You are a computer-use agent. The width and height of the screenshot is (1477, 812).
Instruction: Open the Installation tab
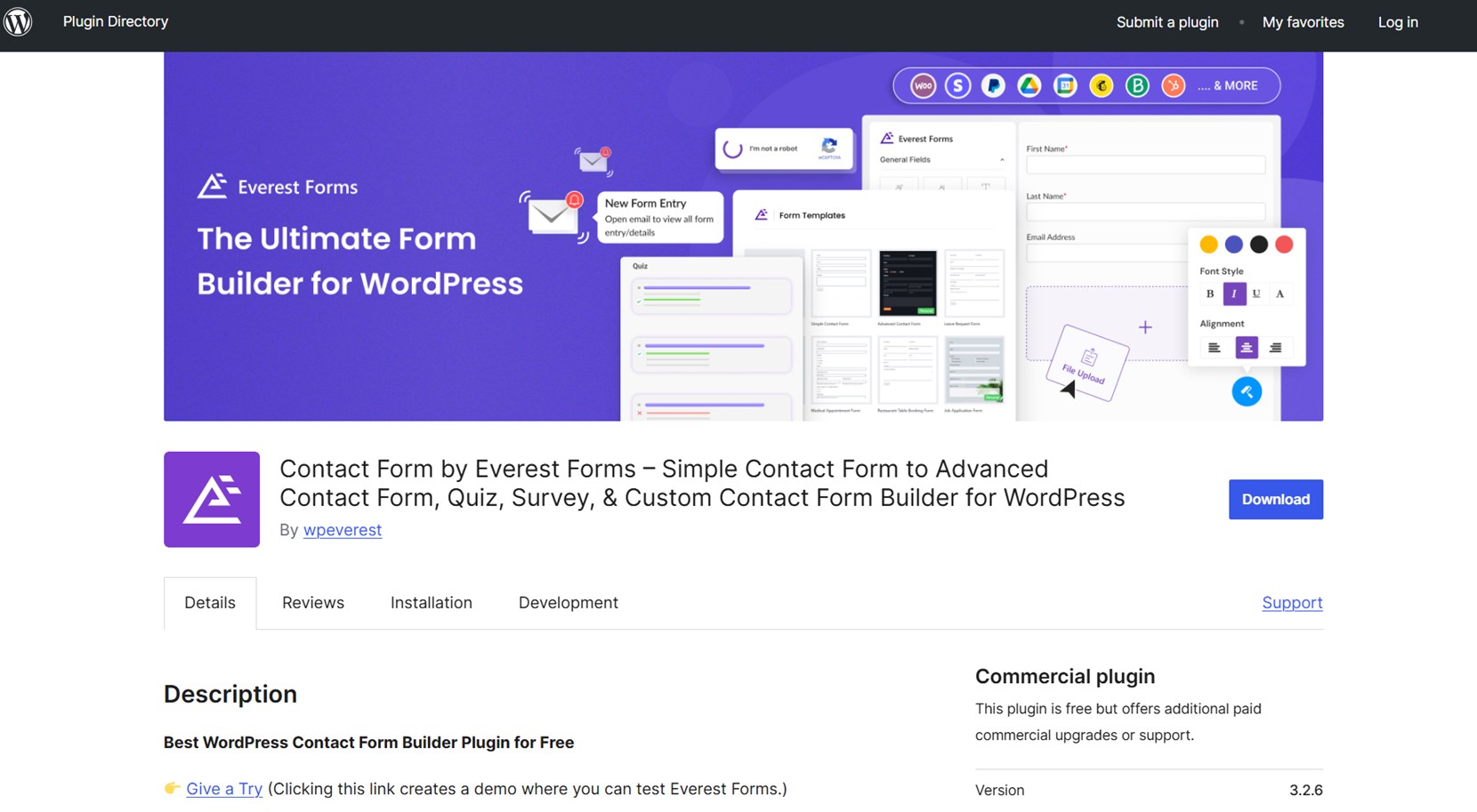[x=431, y=603]
